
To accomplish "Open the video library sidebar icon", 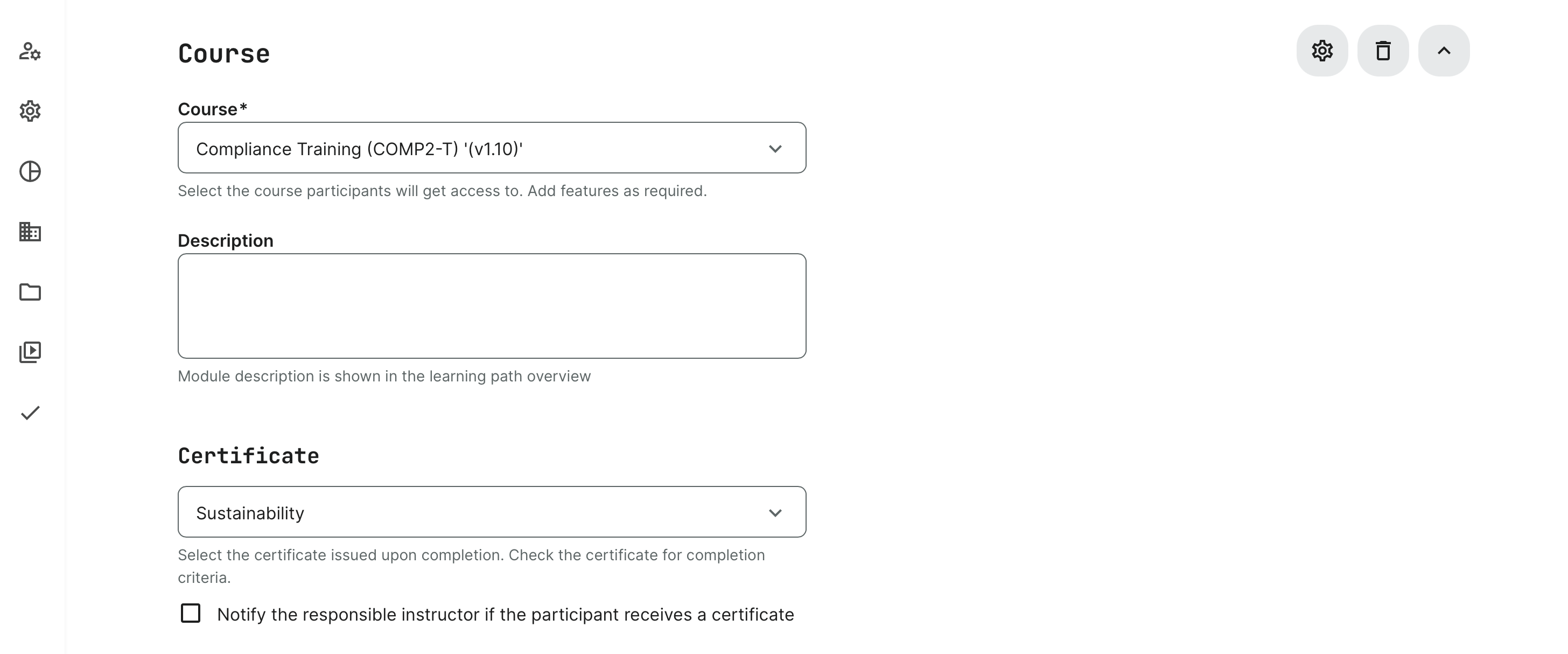I will pos(30,352).
